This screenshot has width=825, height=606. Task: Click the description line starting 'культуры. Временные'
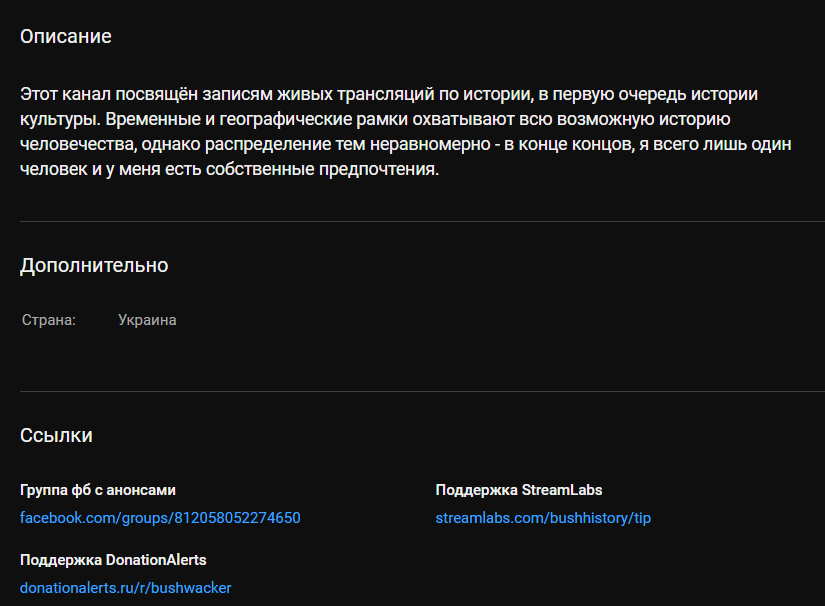[369, 120]
